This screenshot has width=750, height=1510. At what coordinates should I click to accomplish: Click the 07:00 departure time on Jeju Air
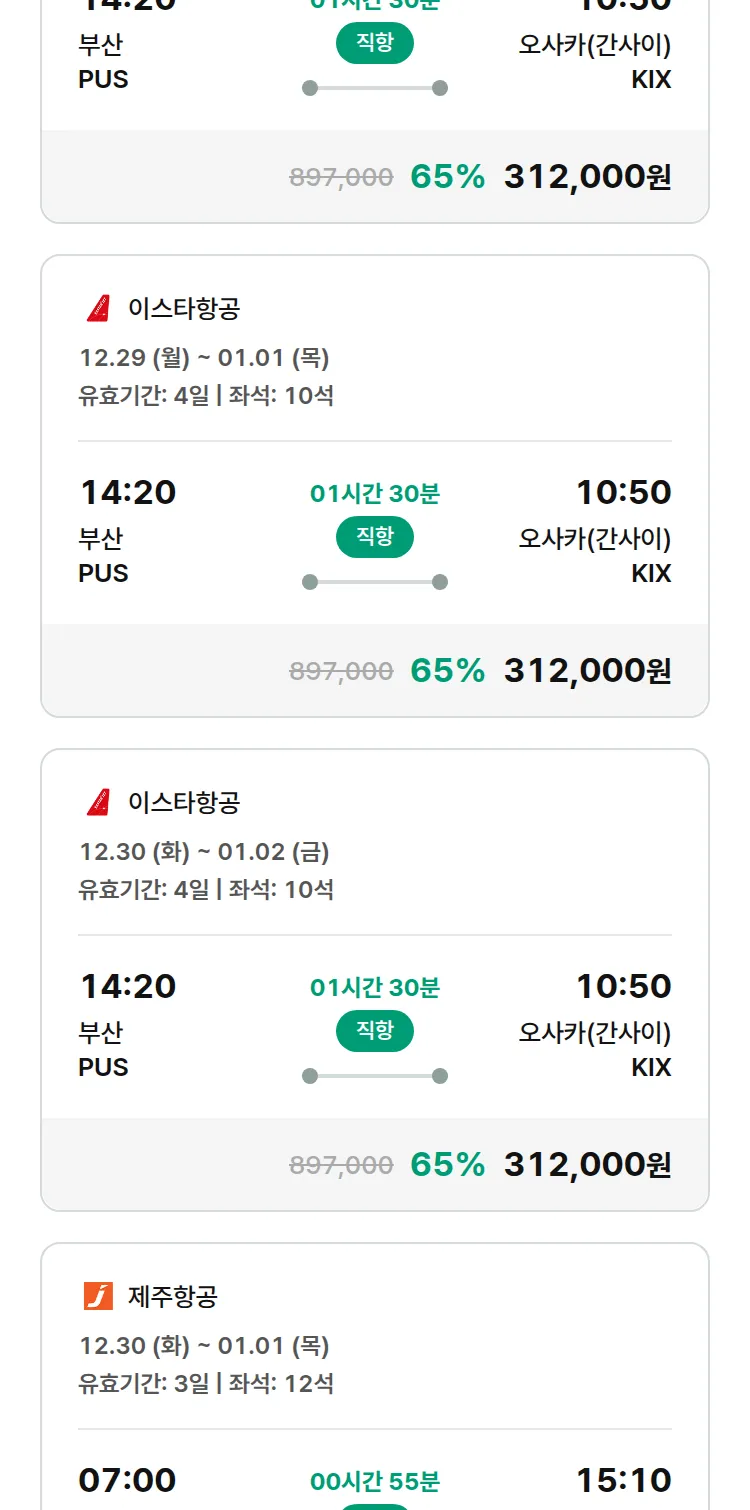(x=127, y=1480)
